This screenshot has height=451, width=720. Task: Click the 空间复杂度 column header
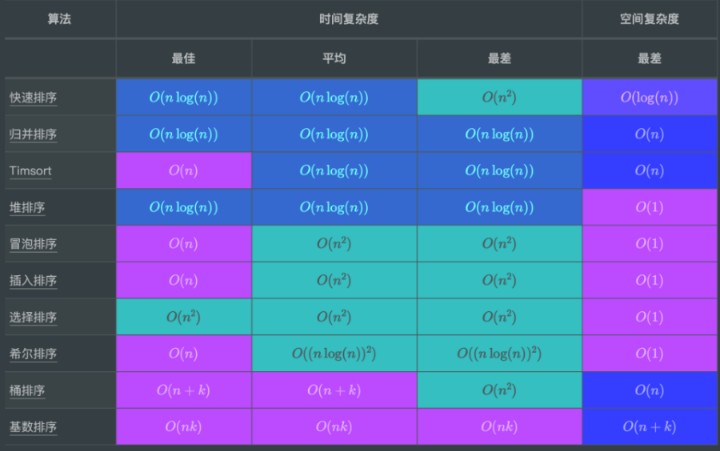(x=649, y=19)
